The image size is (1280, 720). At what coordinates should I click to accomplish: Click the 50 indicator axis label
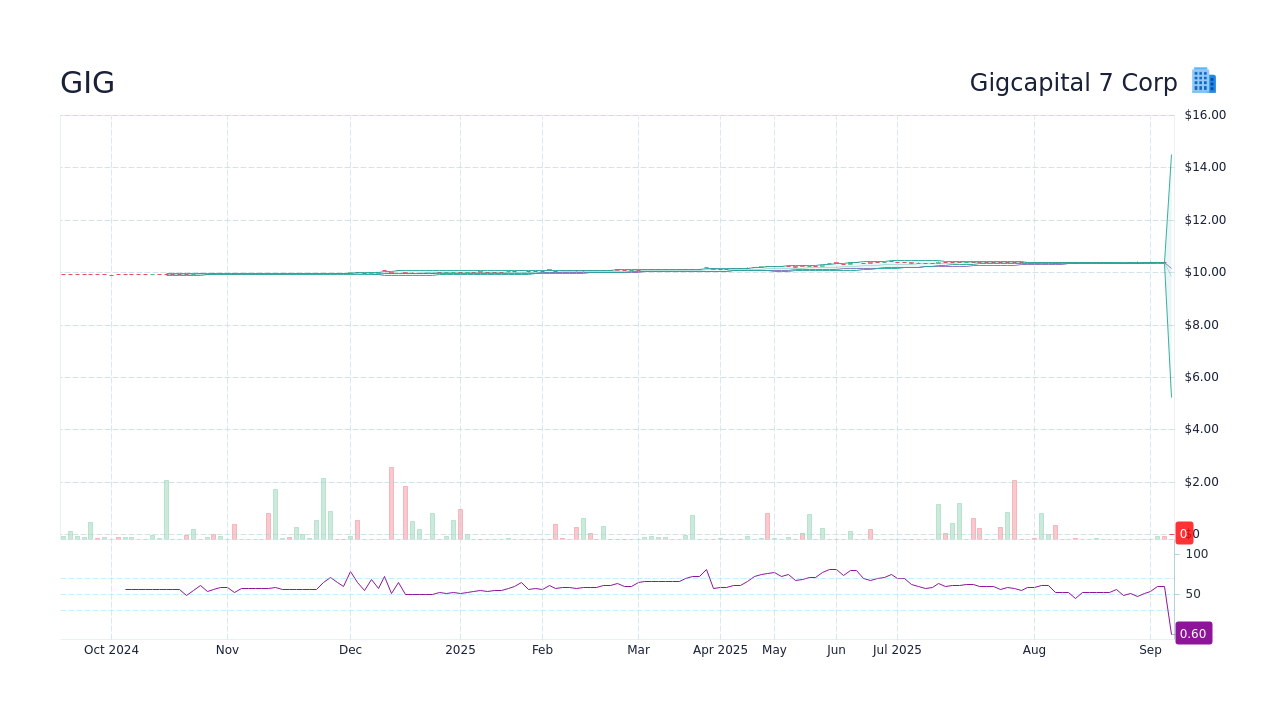1193,594
